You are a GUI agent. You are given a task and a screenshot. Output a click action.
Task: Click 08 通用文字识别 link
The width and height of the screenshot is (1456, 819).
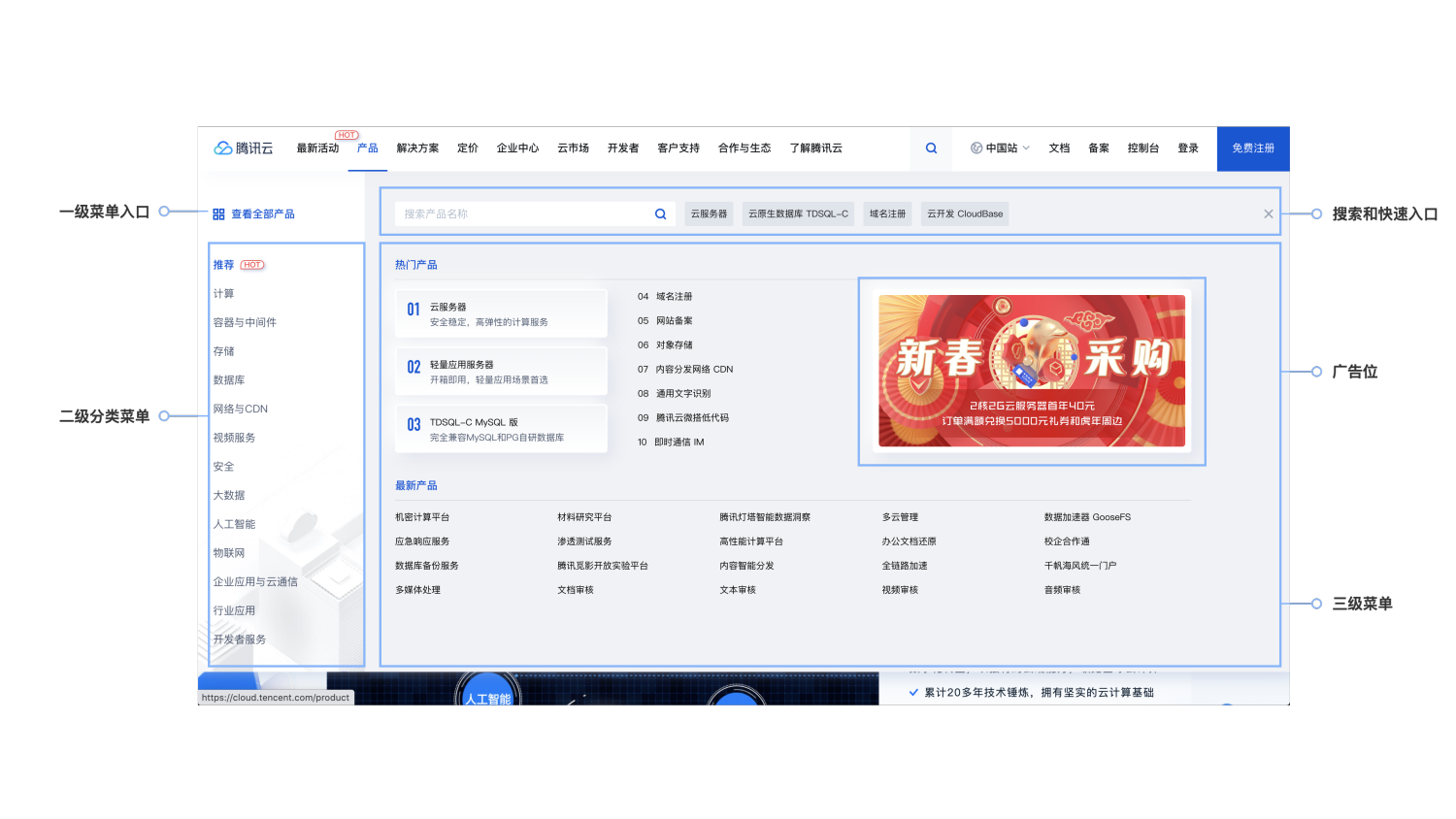pyautogui.click(x=675, y=394)
